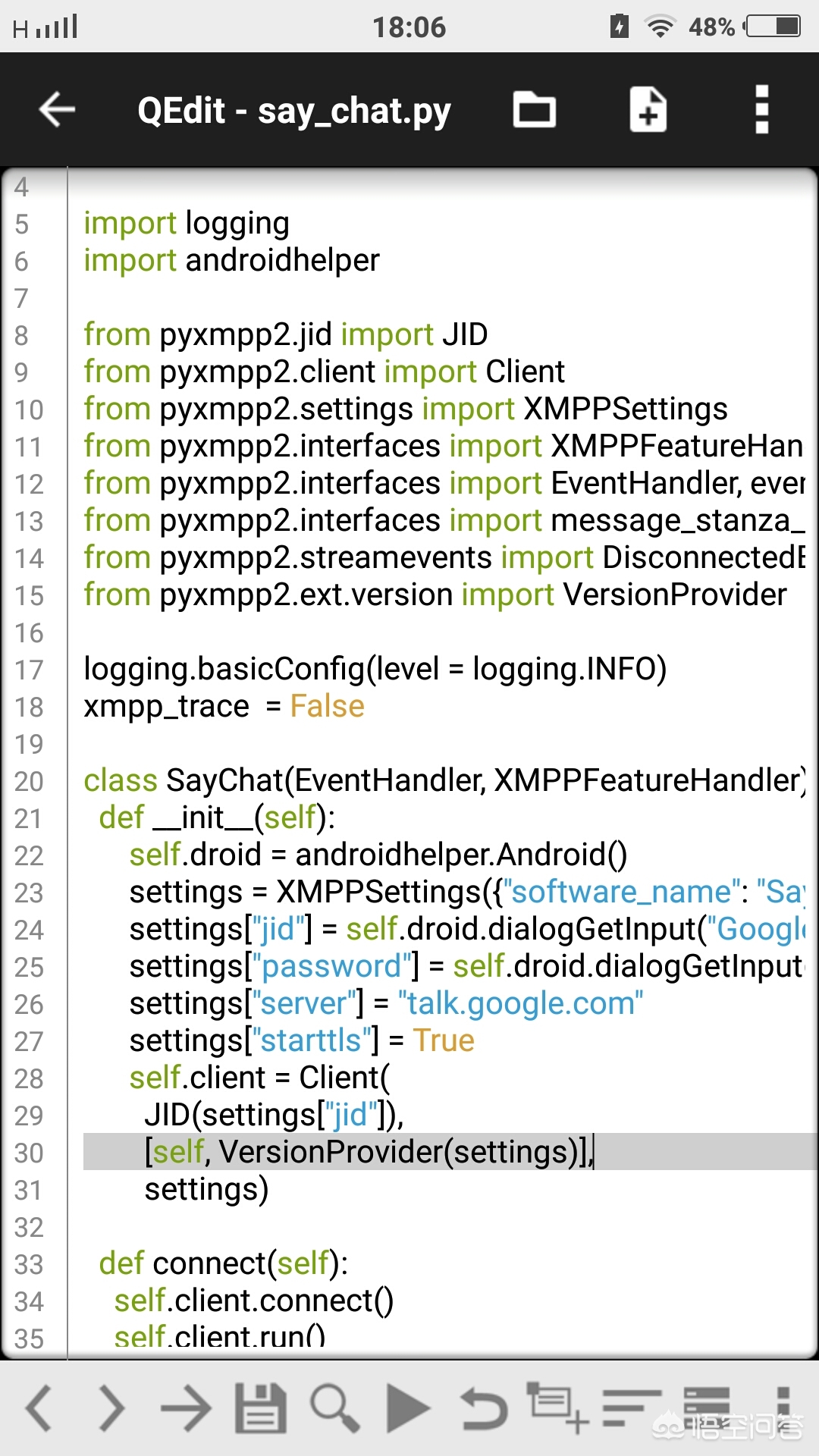Tap the logging.basicConfig line

click(375, 669)
